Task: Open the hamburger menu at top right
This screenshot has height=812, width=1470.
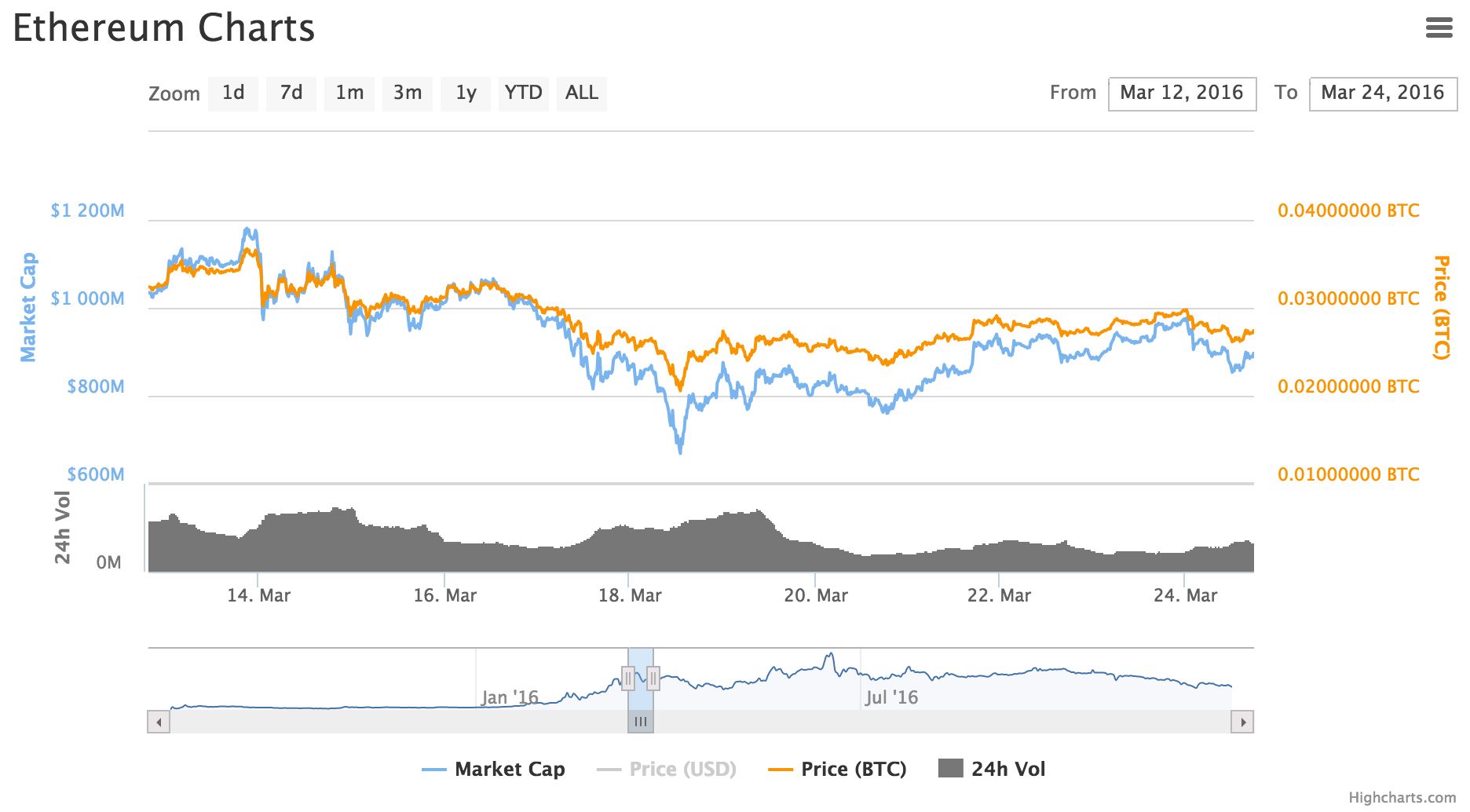Action: click(x=1439, y=27)
